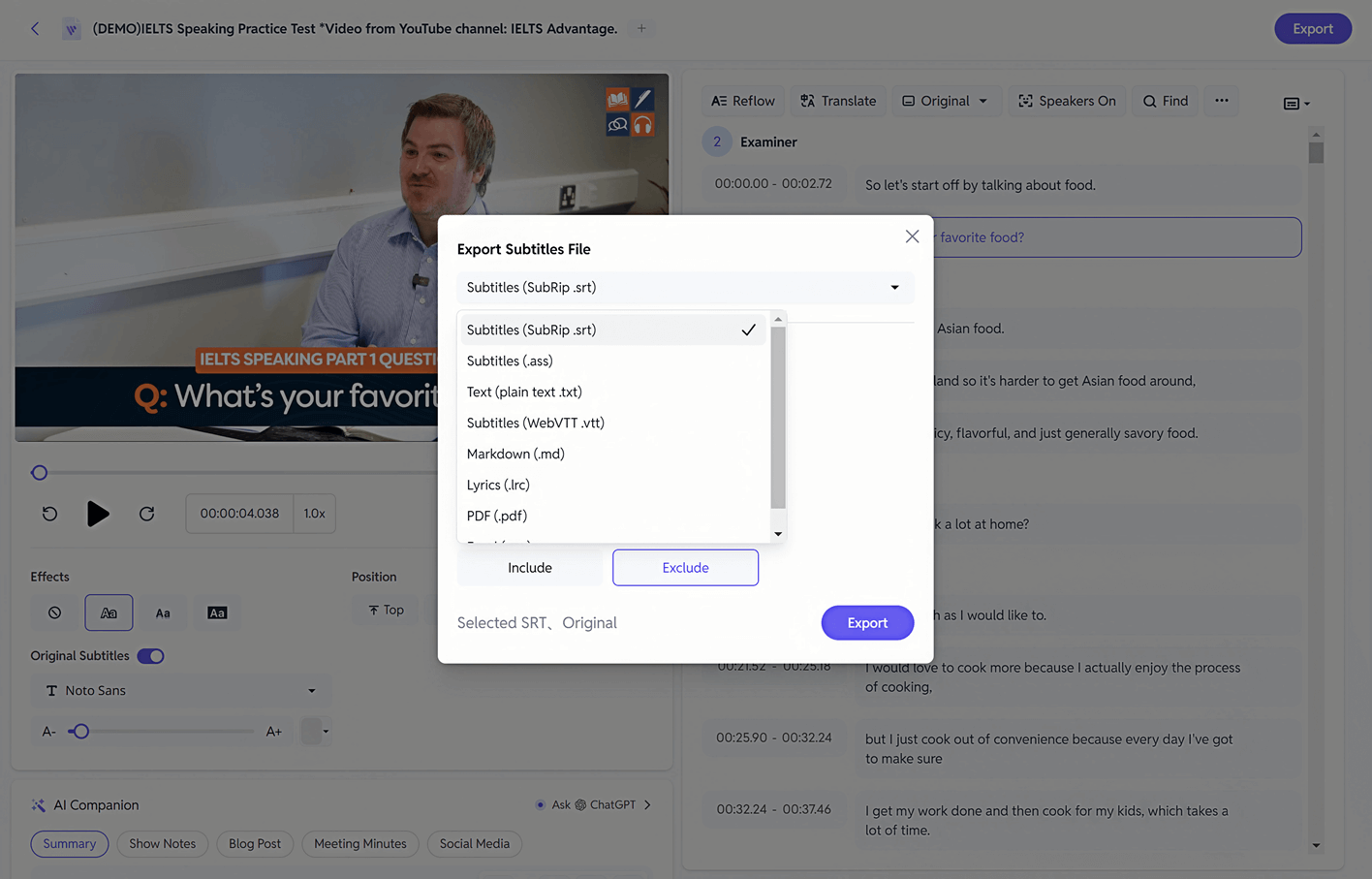This screenshot has height=879, width=1372.
Task: Open the Noto Sans font dropdown
Action: coord(181,691)
